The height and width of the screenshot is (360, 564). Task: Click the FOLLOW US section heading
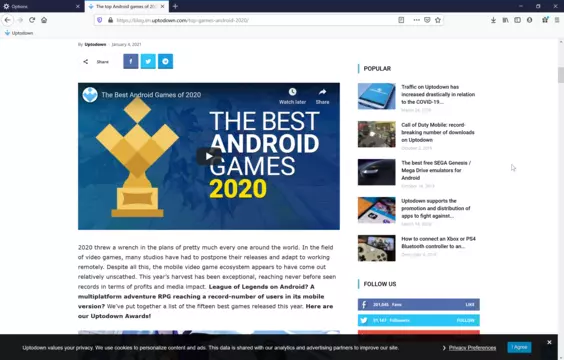pyautogui.click(x=380, y=284)
